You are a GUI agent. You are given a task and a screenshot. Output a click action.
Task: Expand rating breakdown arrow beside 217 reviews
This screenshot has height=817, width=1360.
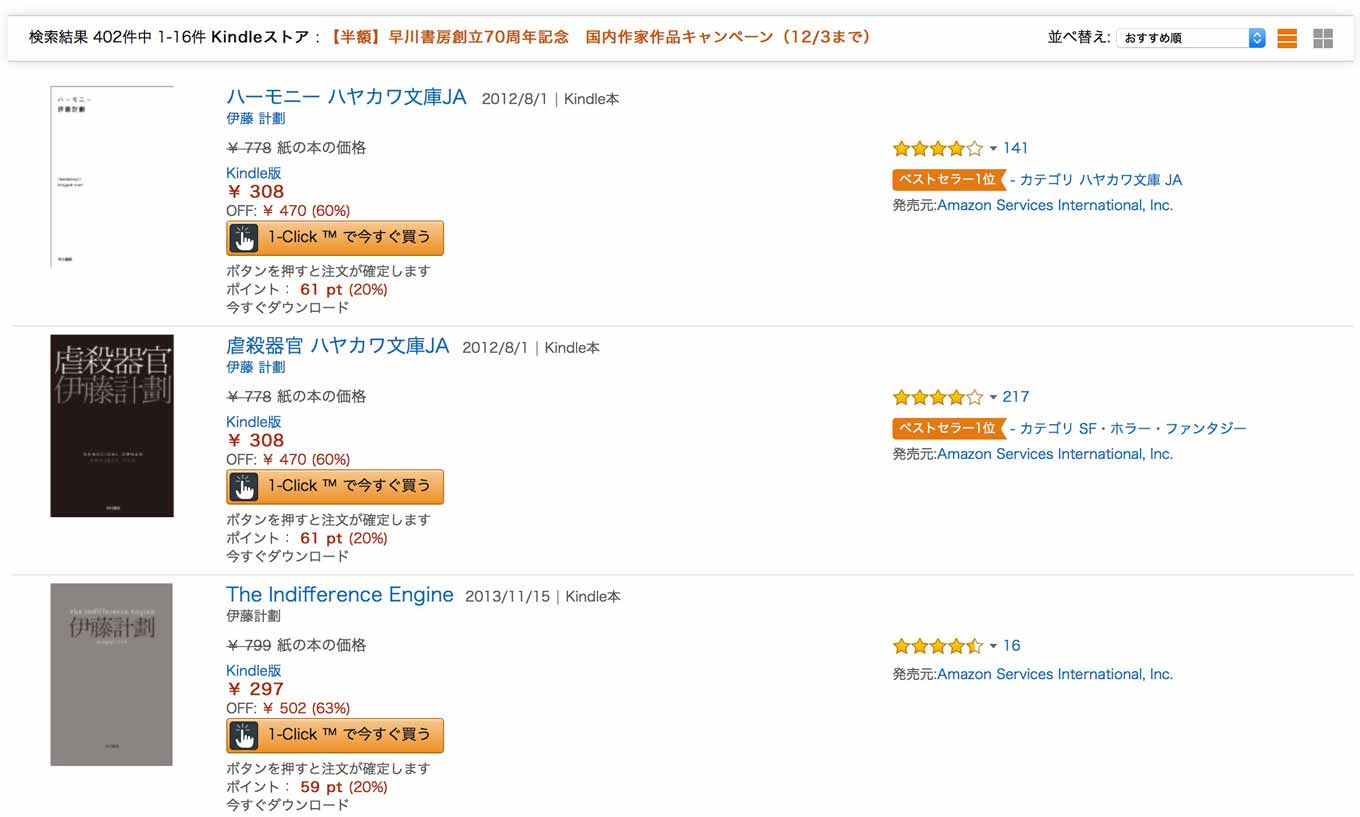pyautogui.click(x=993, y=397)
